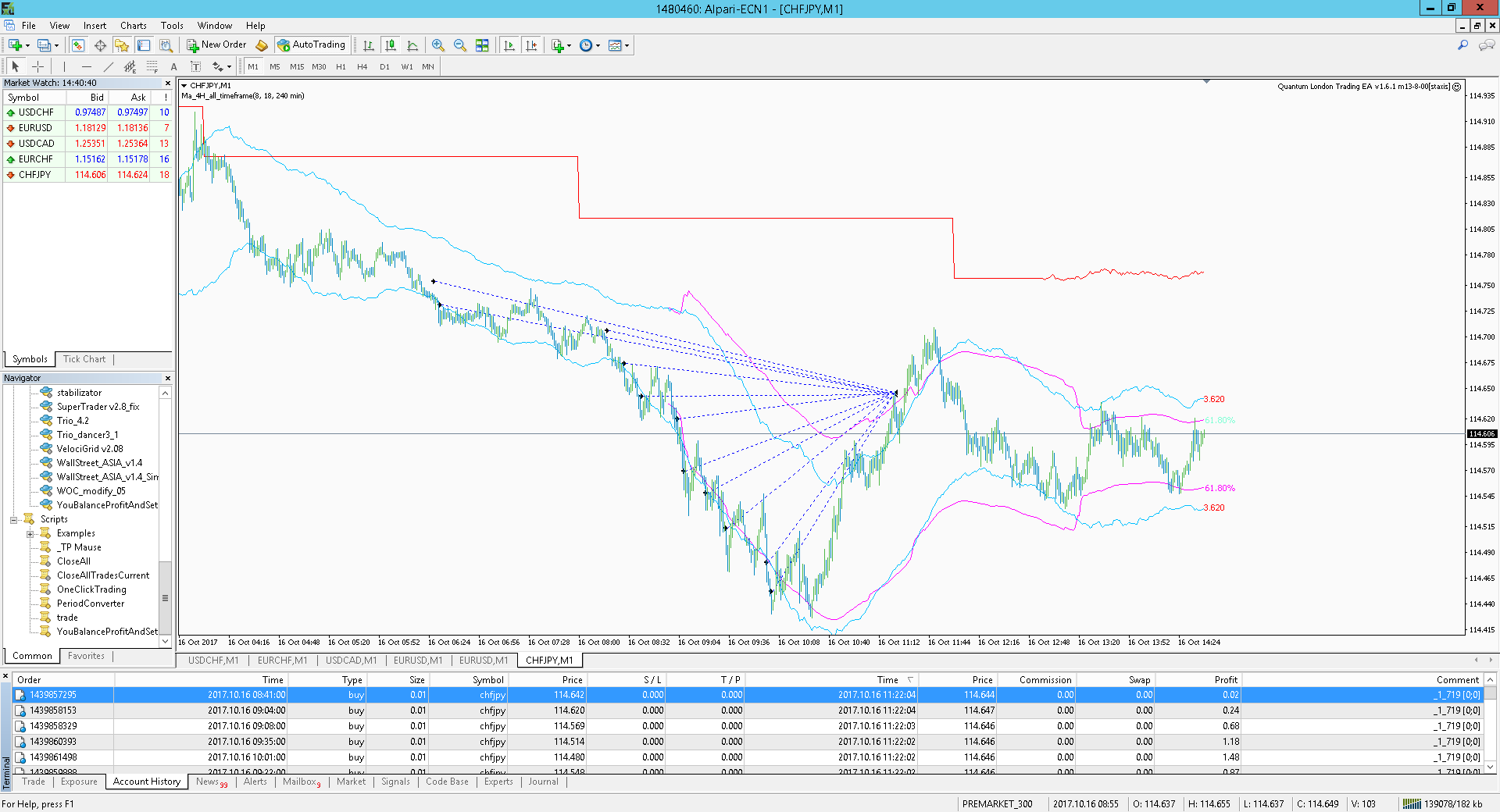Image resolution: width=1500 pixels, height=812 pixels.
Task: Switch to the EURCHF,M1 chart tab
Action: [282, 661]
